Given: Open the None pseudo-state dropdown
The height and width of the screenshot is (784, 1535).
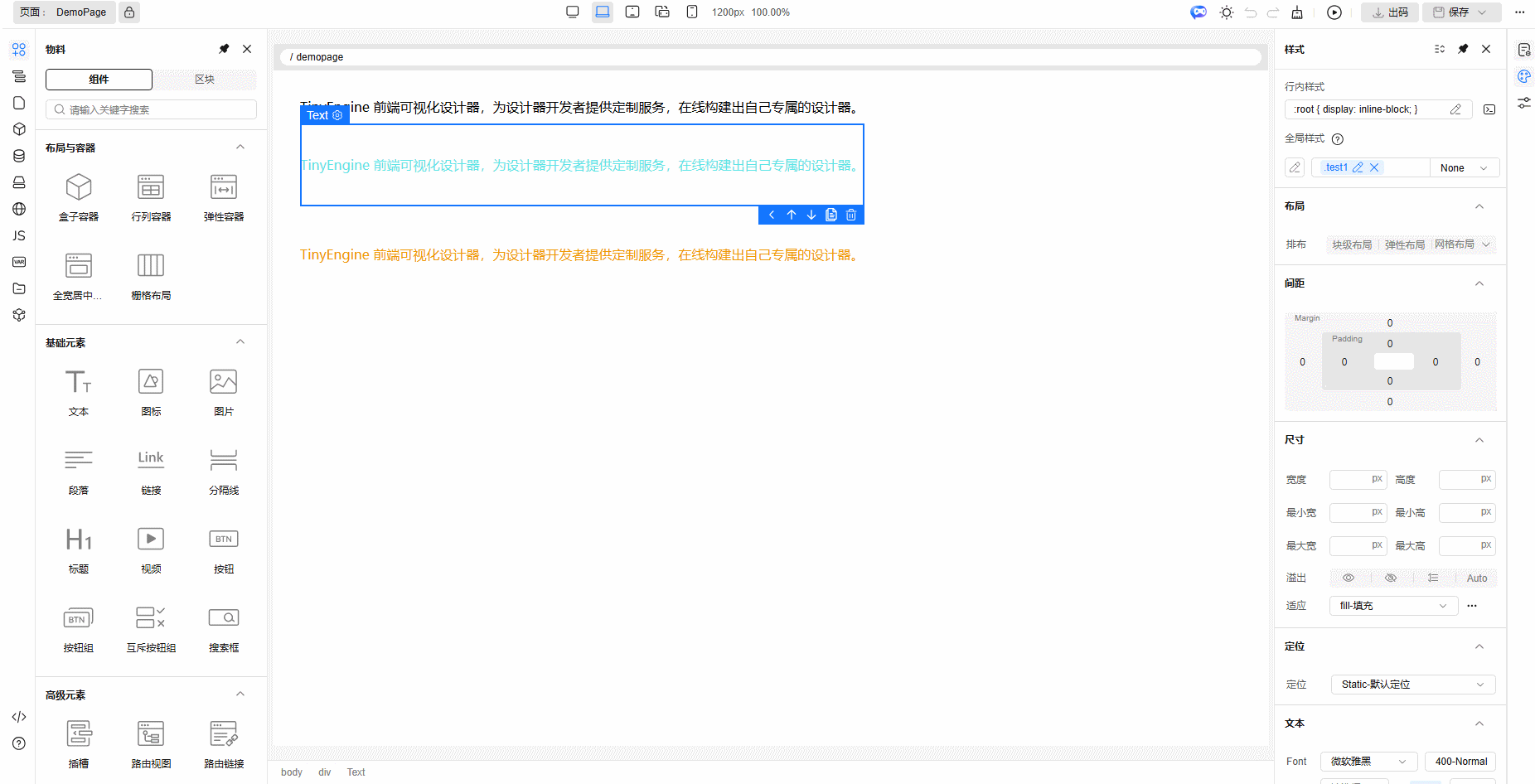Looking at the screenshot, I should click(1465, 167).
